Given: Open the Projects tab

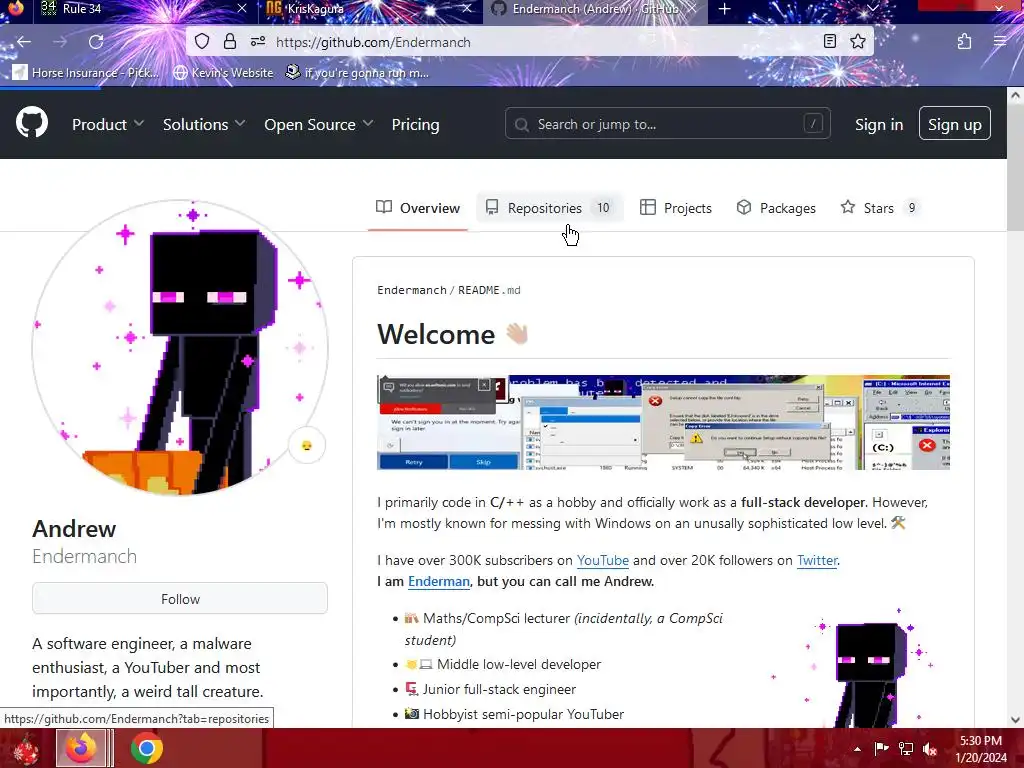Looking at the screenshot, I should (675, 208).
